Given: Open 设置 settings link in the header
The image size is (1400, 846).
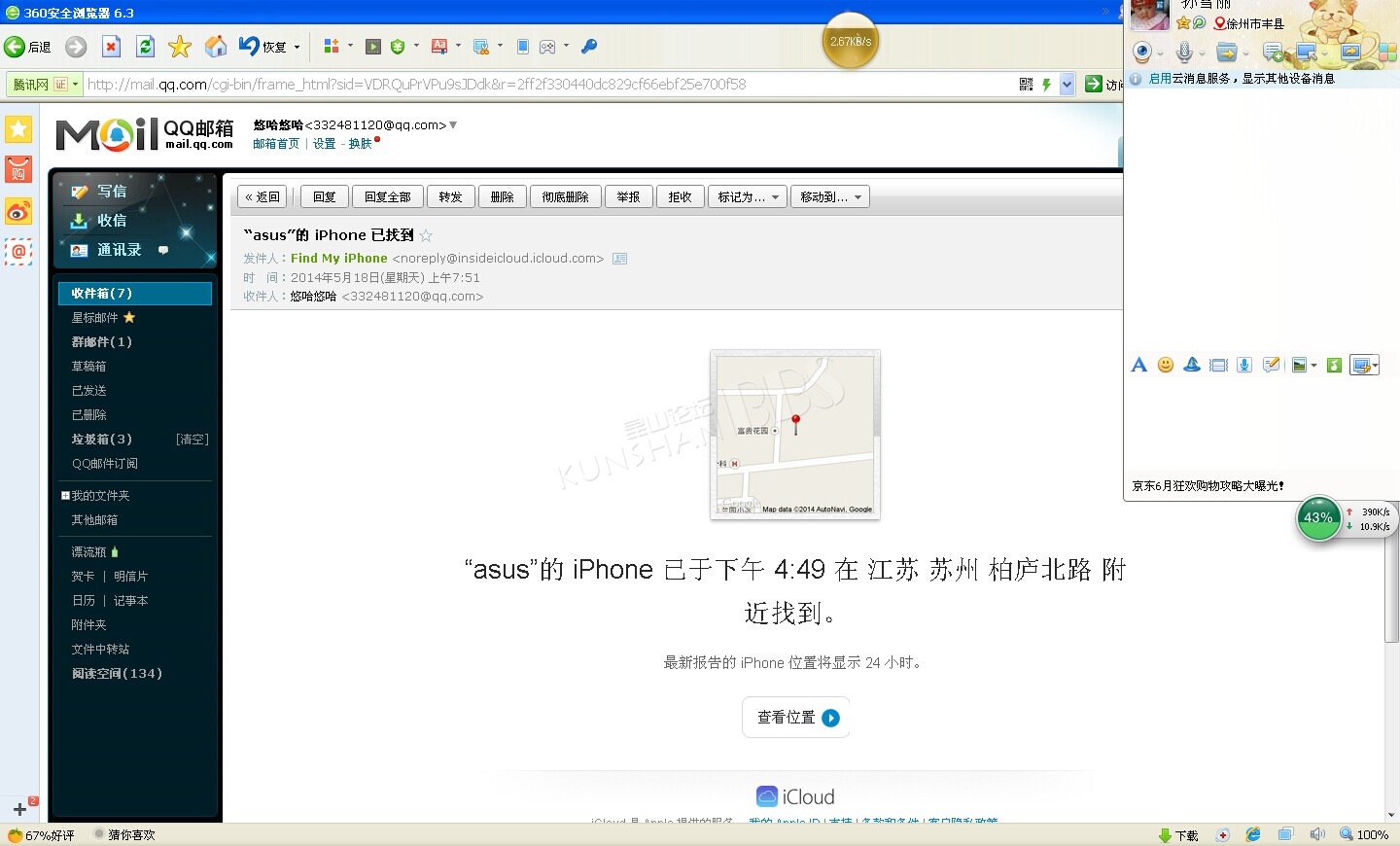Looking at the screenshot, I should 324,144.
